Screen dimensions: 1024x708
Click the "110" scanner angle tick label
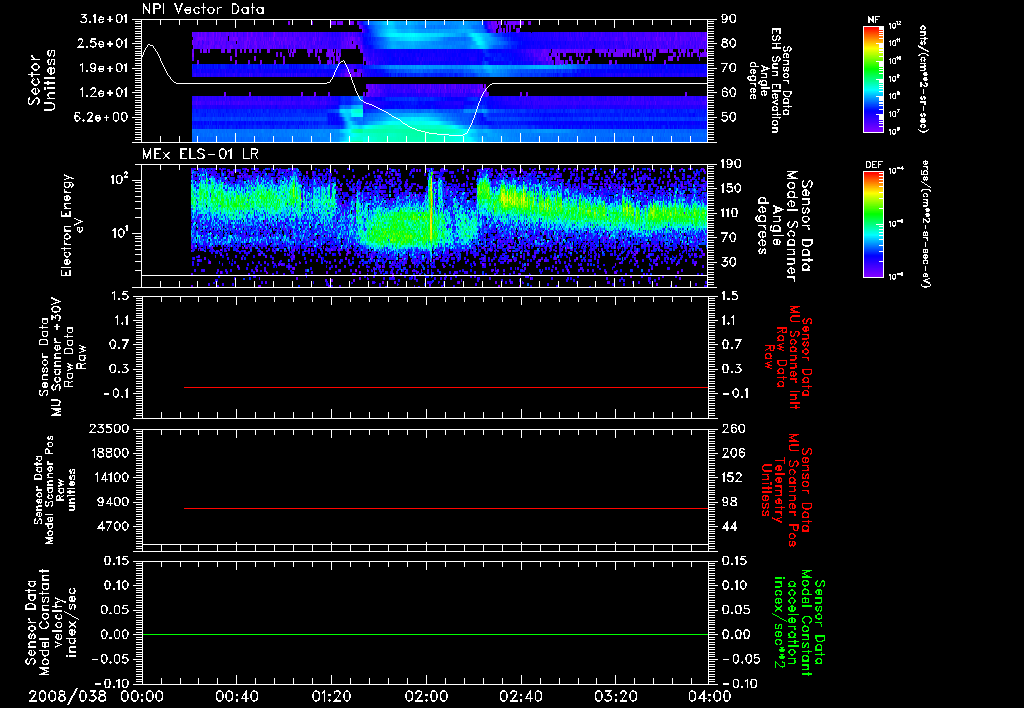(731, 213)
